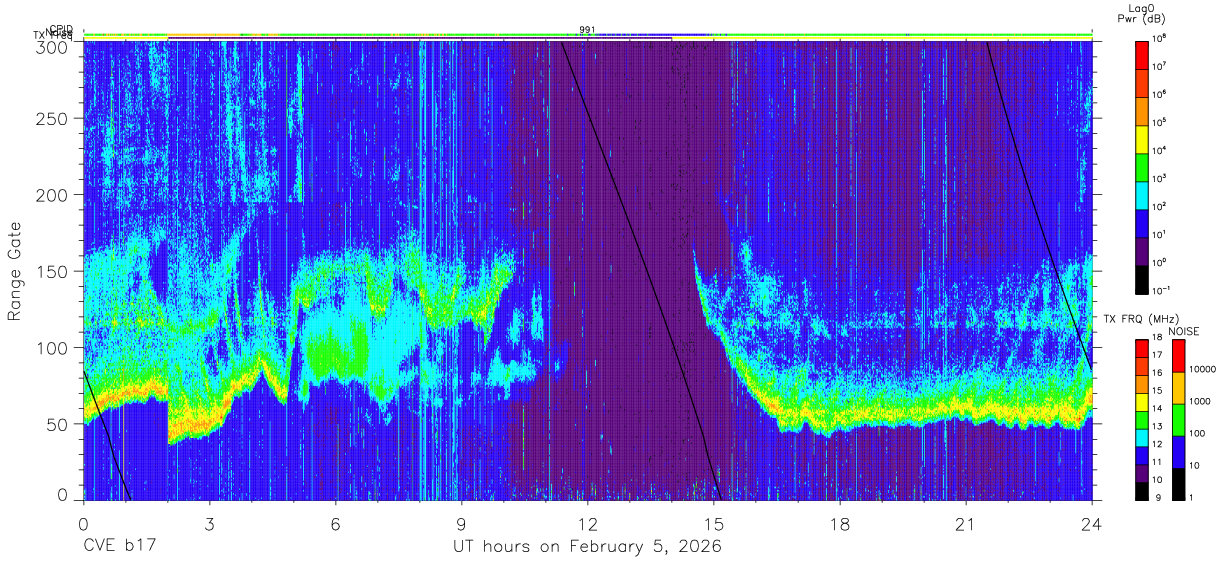Image resolution: width=1228 pixels, height=567 pixels.
Task: Click the black segment of the Lag0 Pwr colorbar
Action: click(1143, 278)
